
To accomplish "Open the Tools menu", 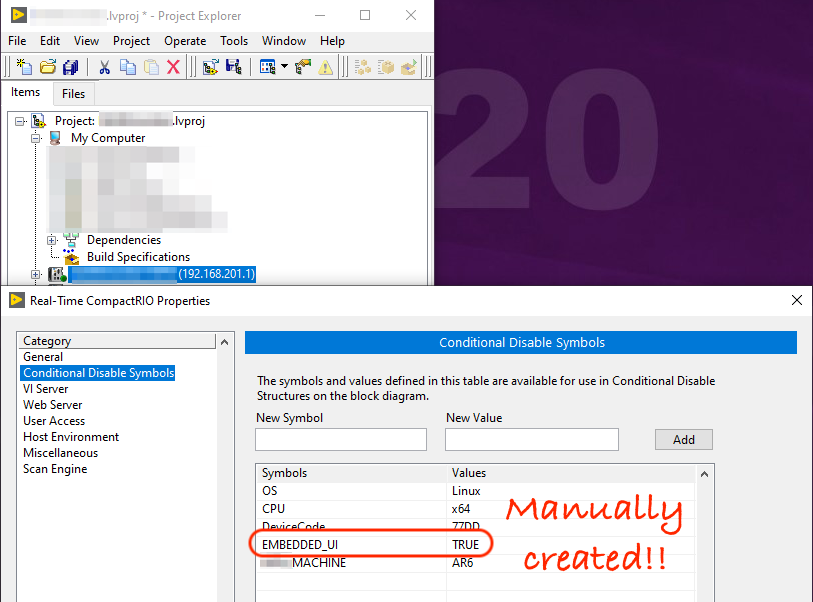I will pyautogui.click(x=234, y=41).
